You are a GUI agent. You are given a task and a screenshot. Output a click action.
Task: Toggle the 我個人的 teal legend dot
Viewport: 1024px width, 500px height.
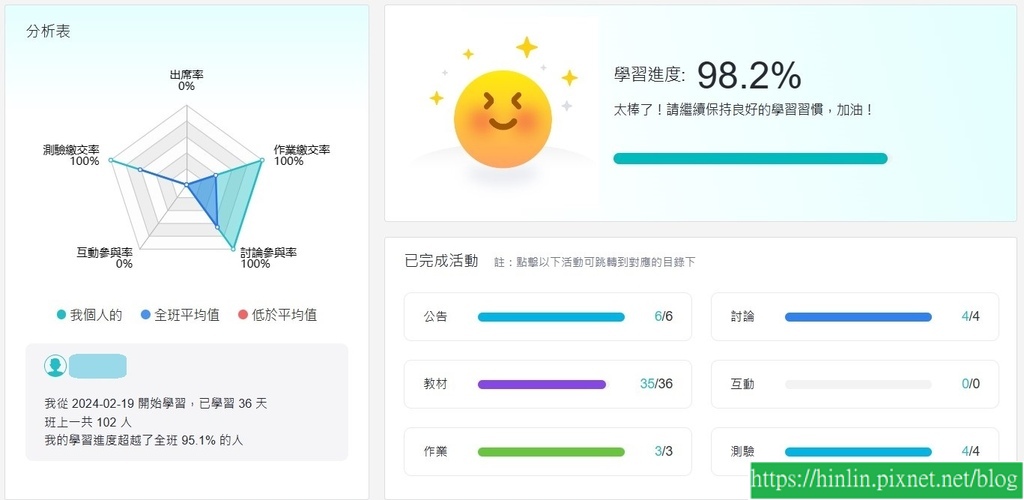point(61,315)
